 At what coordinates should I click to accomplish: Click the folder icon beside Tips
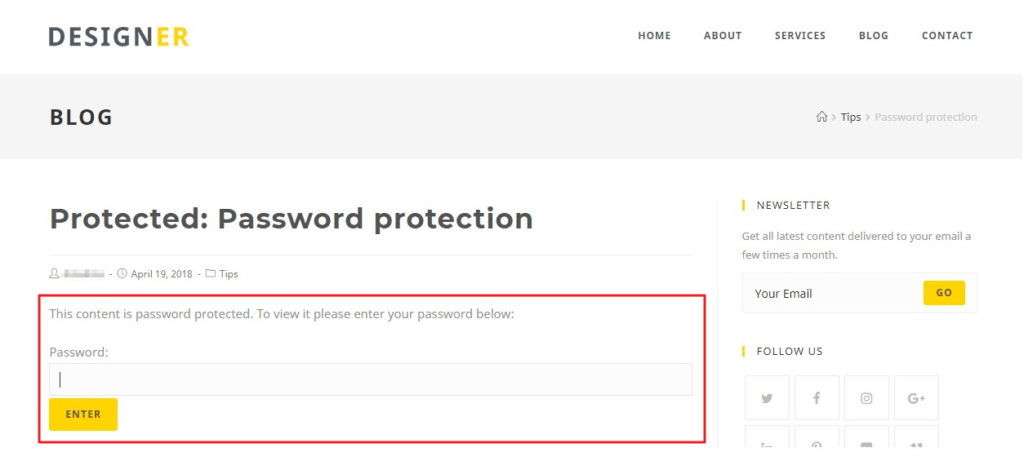coord(210,274)
